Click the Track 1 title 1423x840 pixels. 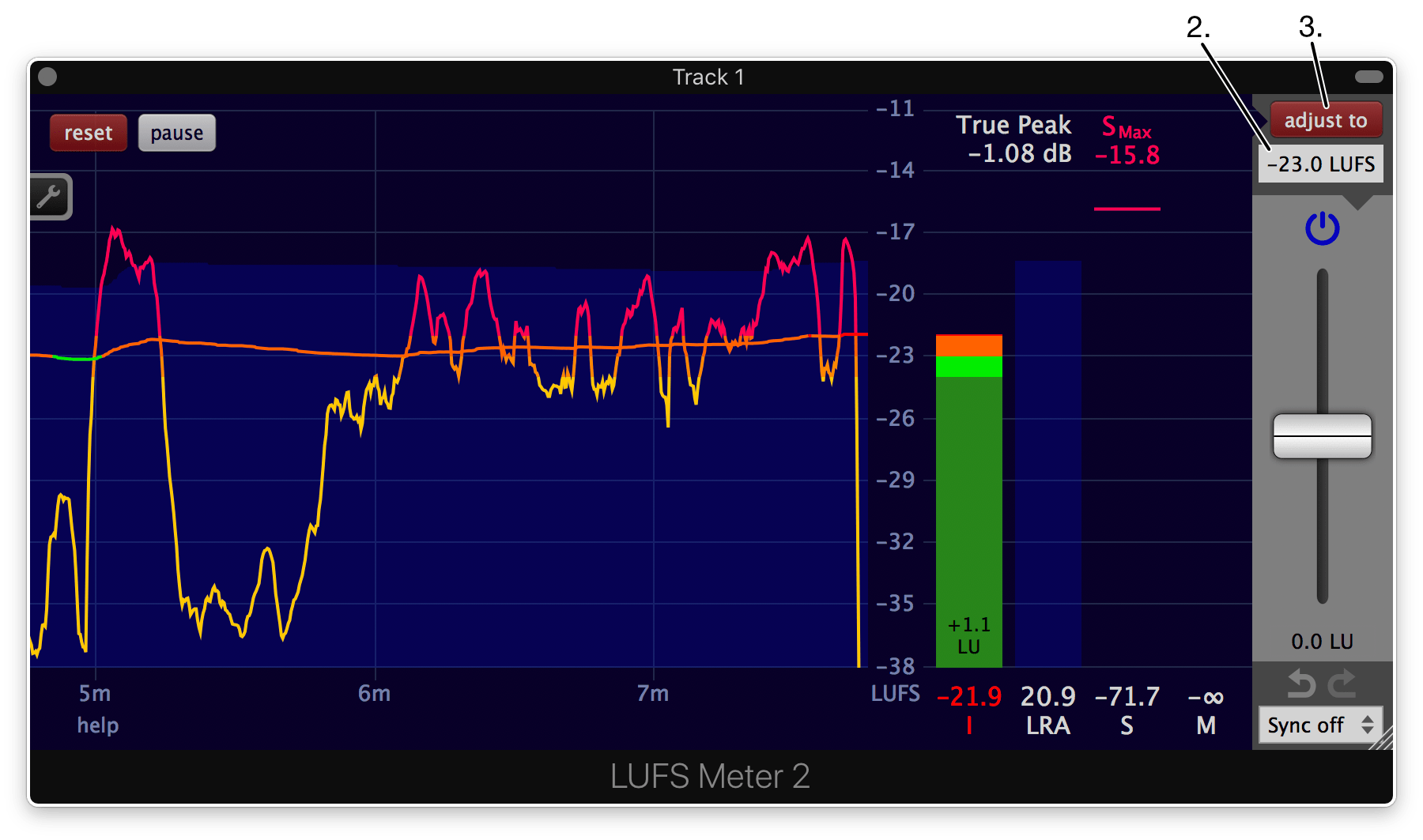click(708, 77)
